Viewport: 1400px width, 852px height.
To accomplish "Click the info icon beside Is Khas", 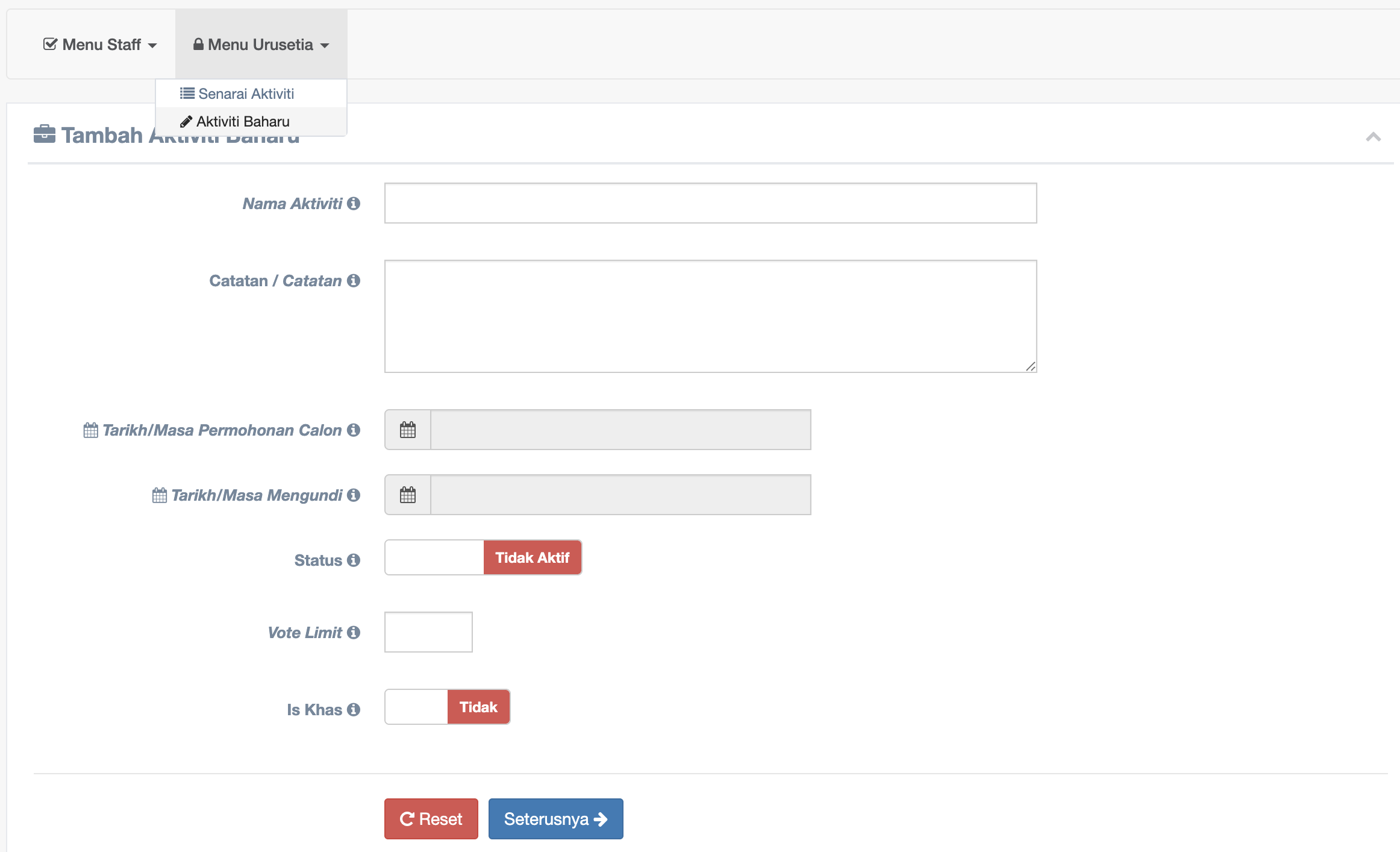I will click(354, 710).
